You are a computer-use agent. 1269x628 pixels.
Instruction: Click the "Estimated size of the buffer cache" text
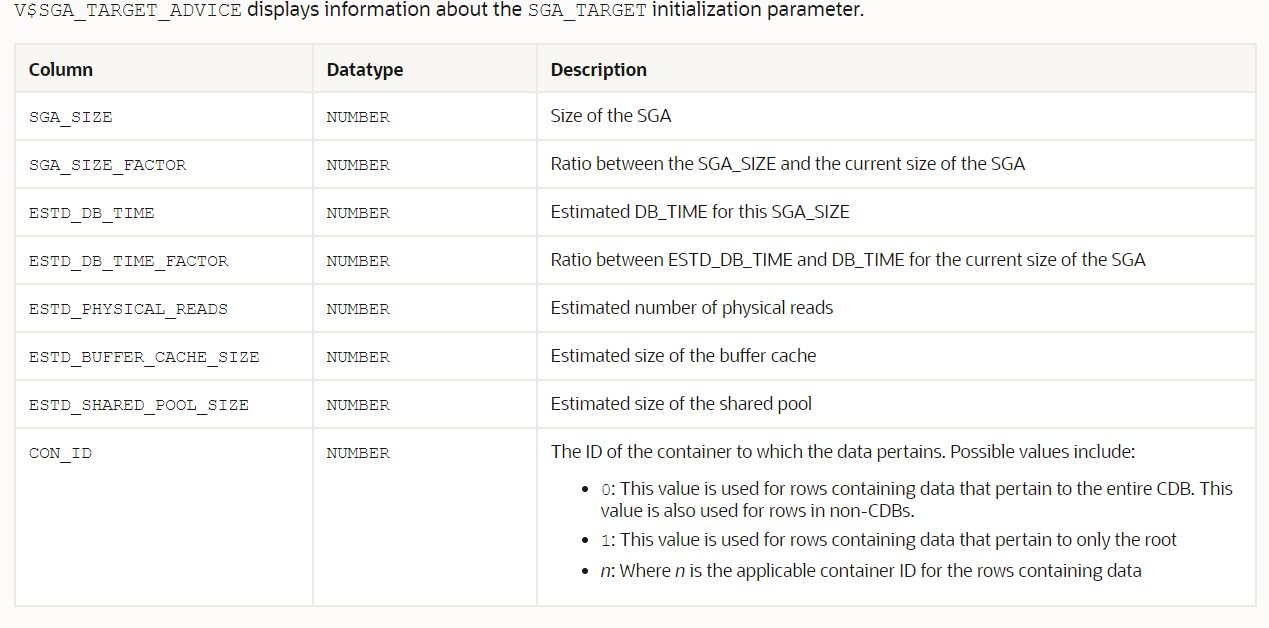pyautogui.click(x=683, y=356)
